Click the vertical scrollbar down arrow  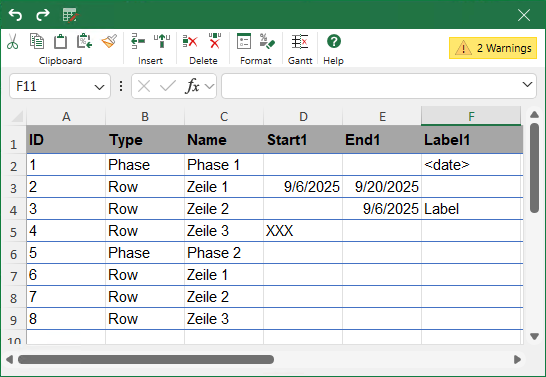click(535, 336)
